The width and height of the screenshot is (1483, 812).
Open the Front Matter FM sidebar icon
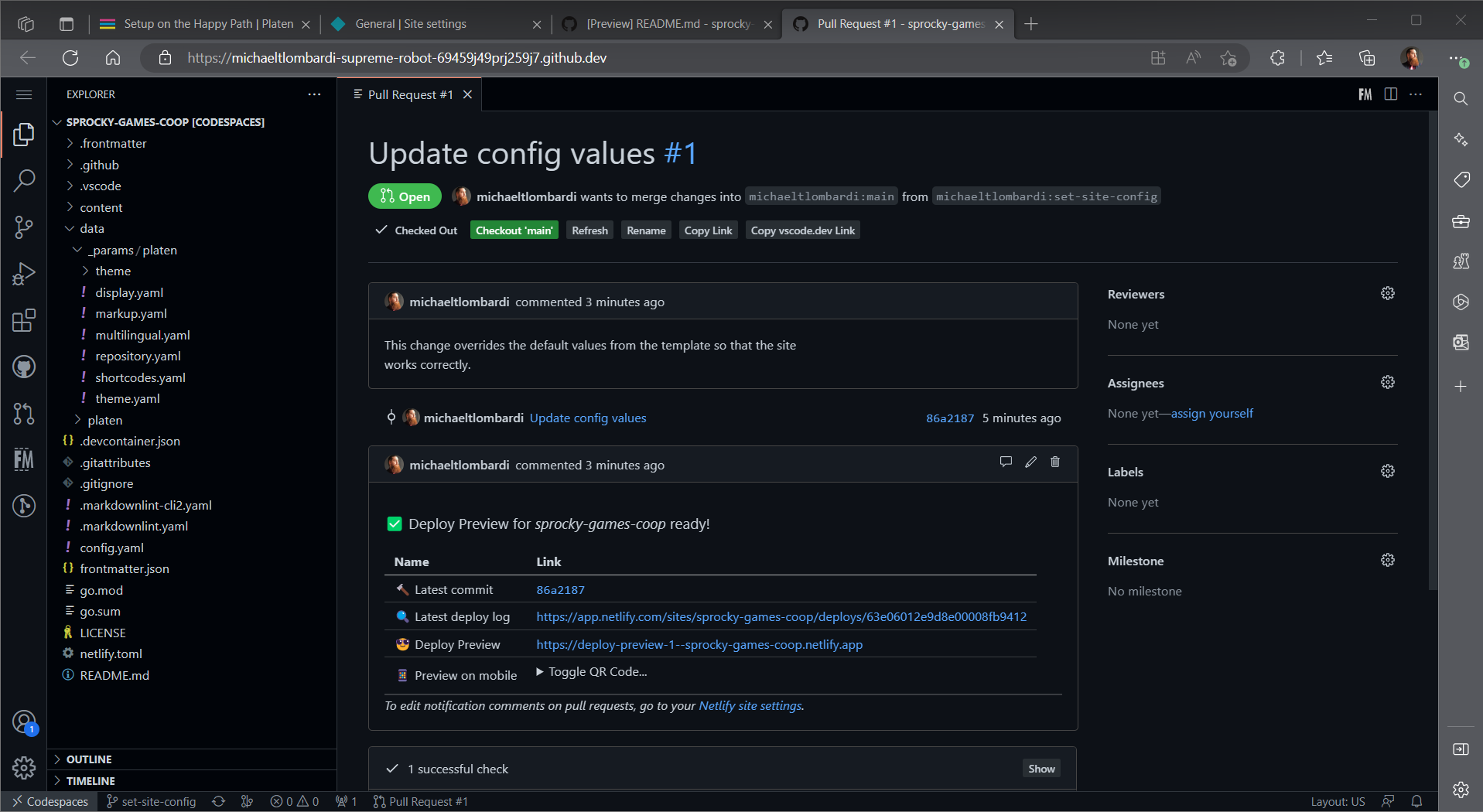pos(24,459)
